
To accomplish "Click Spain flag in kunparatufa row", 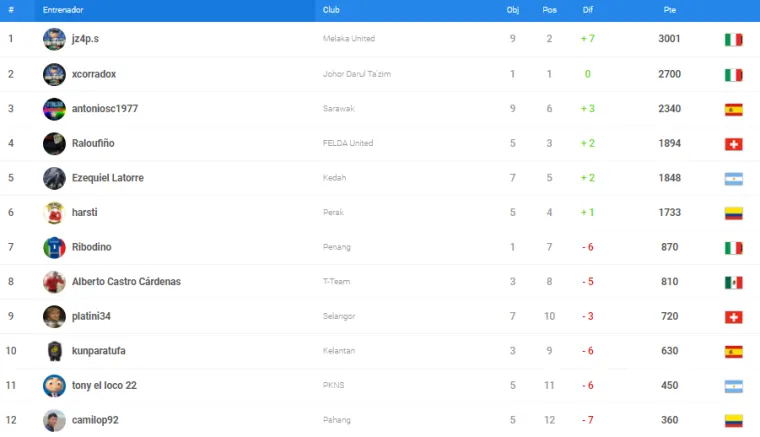I will click(x=733, y=352).
